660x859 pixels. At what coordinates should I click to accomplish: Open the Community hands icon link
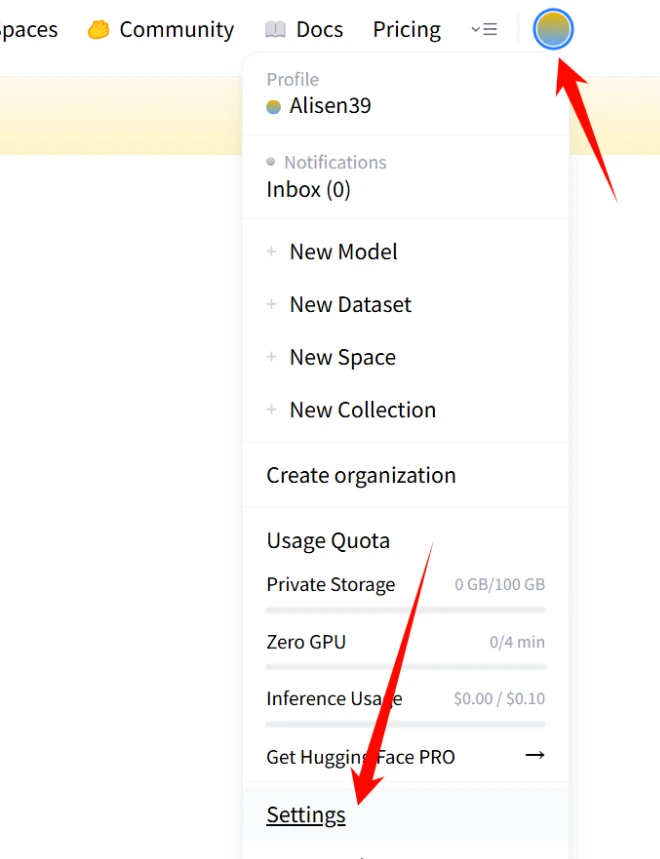[x=98, y=30]
